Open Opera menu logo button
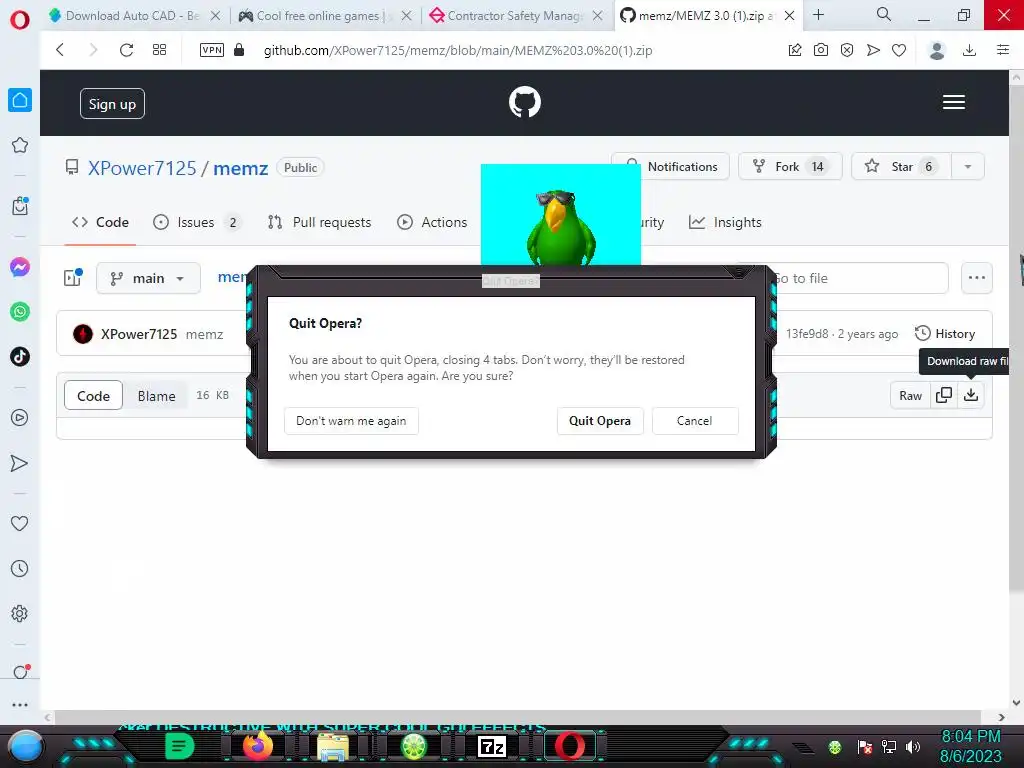 [x=20, y=20]
